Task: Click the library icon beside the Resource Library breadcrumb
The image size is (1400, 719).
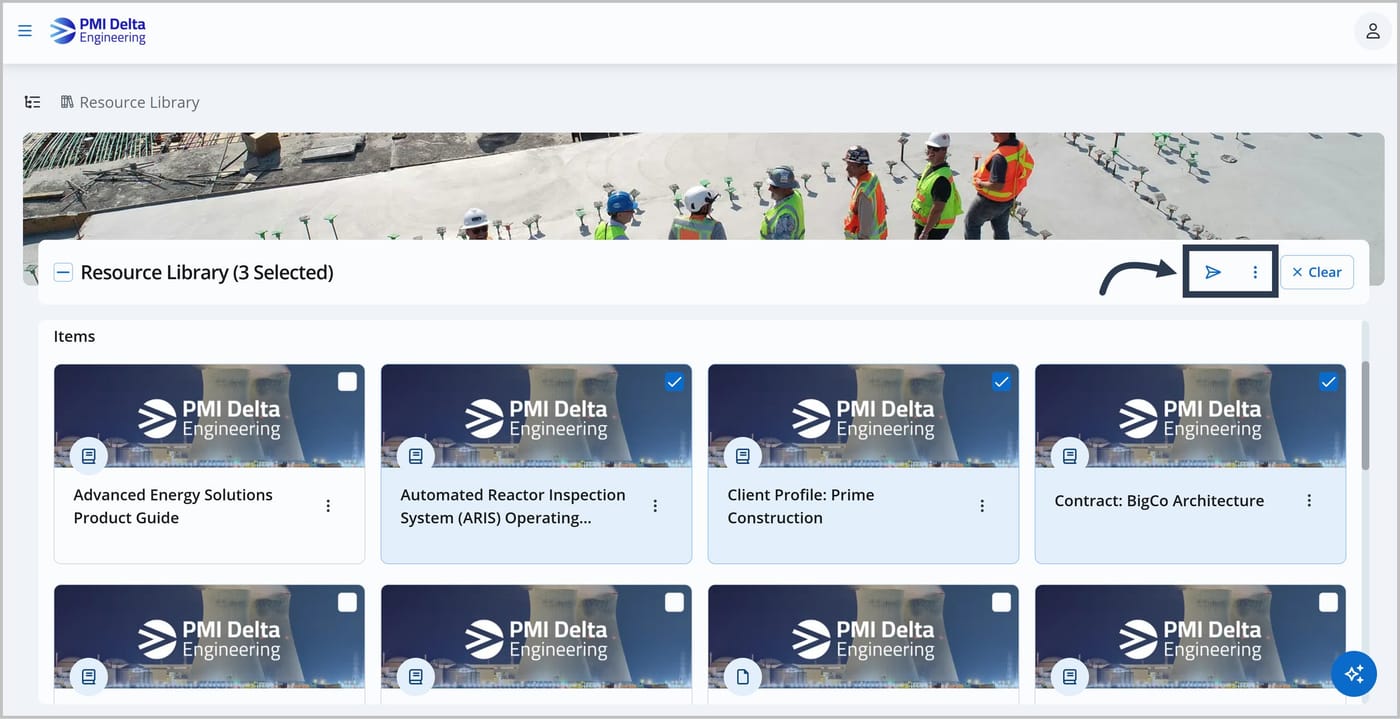Action: tap(67, 102)
